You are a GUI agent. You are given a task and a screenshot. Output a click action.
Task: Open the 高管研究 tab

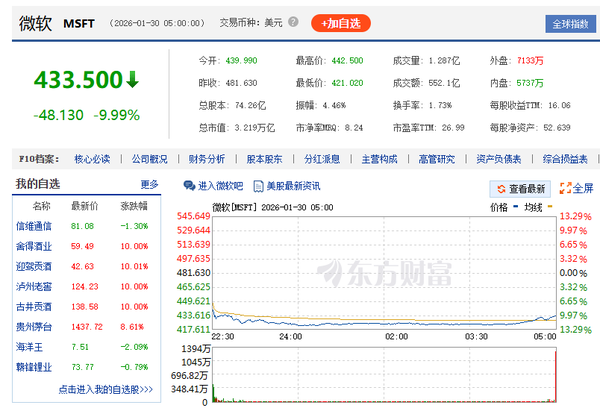point(437,159)
